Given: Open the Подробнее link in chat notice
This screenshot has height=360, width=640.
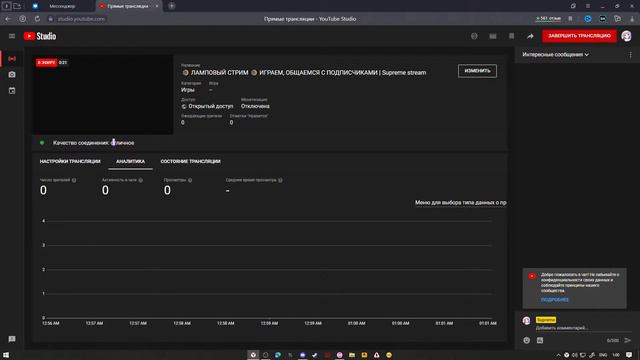Looking at the screenshot, I should click(555, 300).
